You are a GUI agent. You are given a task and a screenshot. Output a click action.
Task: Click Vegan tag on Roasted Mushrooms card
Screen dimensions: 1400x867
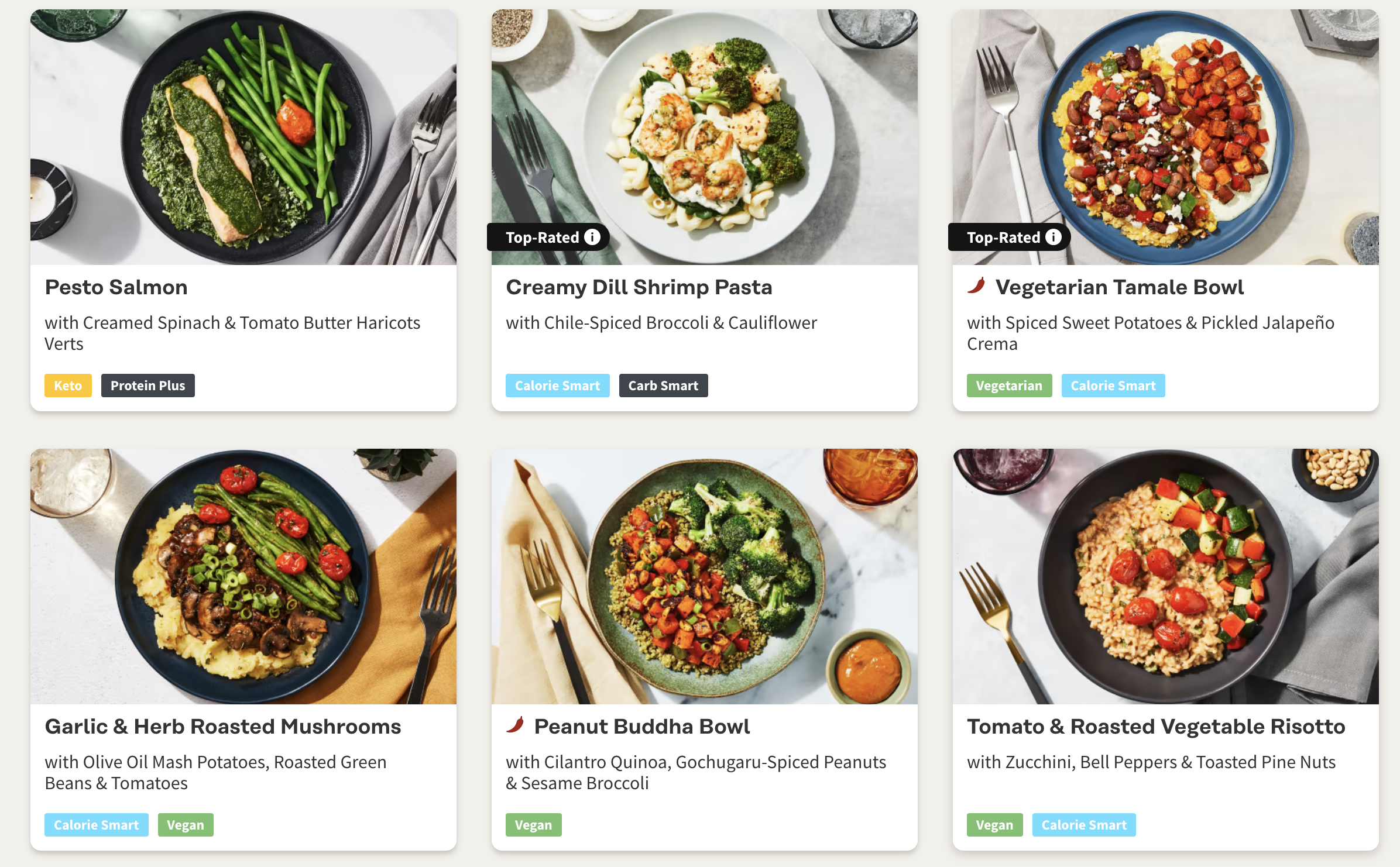(x=186, y=825)
